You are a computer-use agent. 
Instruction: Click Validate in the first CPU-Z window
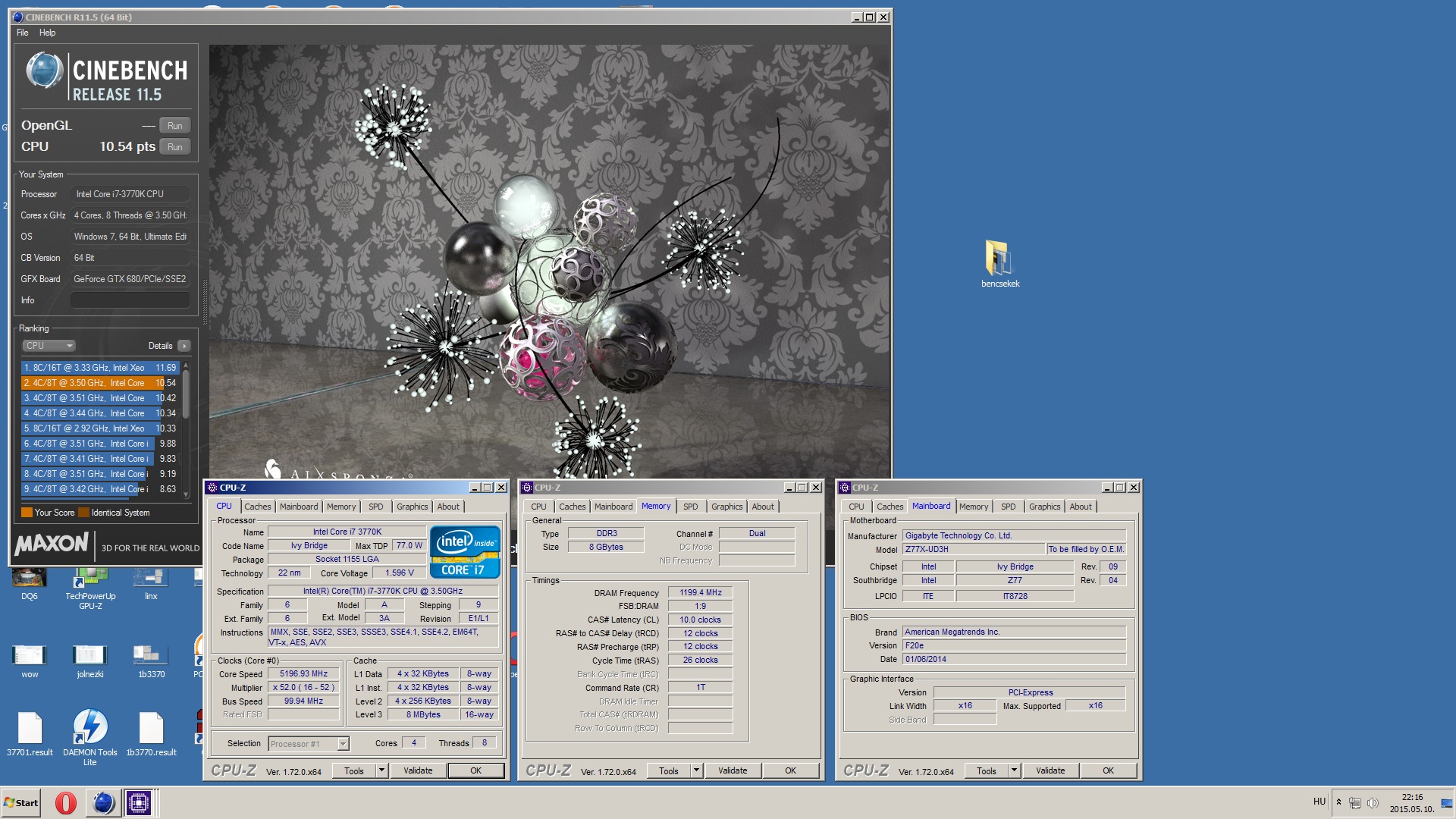(418, 770)
